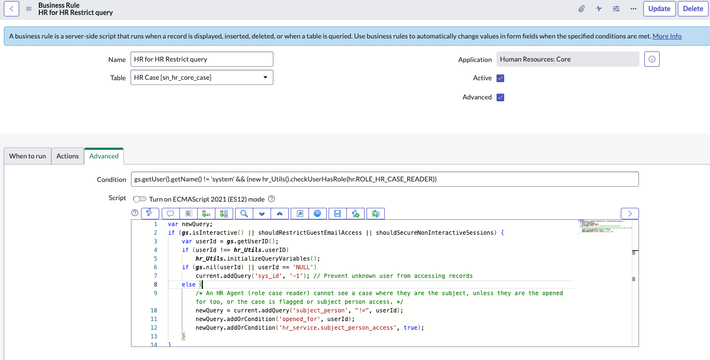The image size is (710, 360).
Task: Show Application field info icon
Action: coord(652,59)
